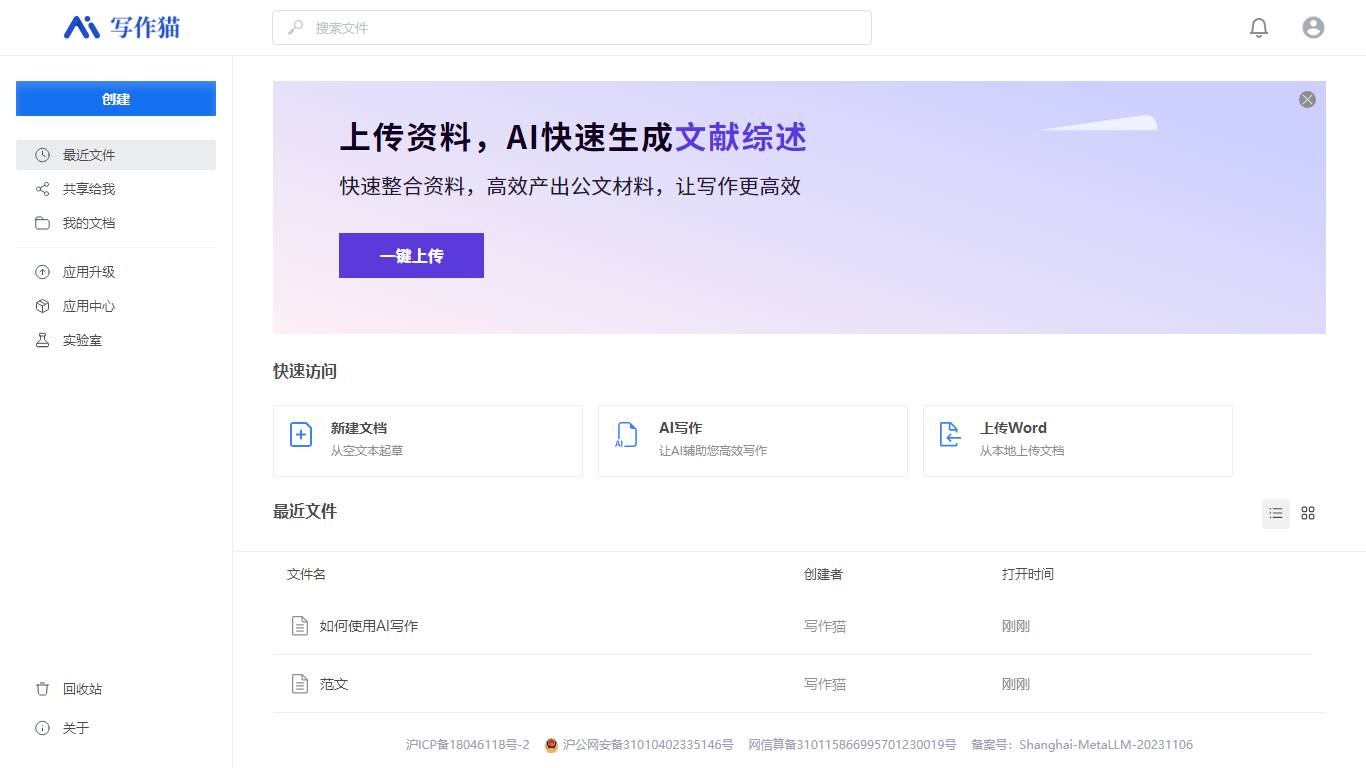
Task: Click the 写作猫 logo
Action: (122, 28)
